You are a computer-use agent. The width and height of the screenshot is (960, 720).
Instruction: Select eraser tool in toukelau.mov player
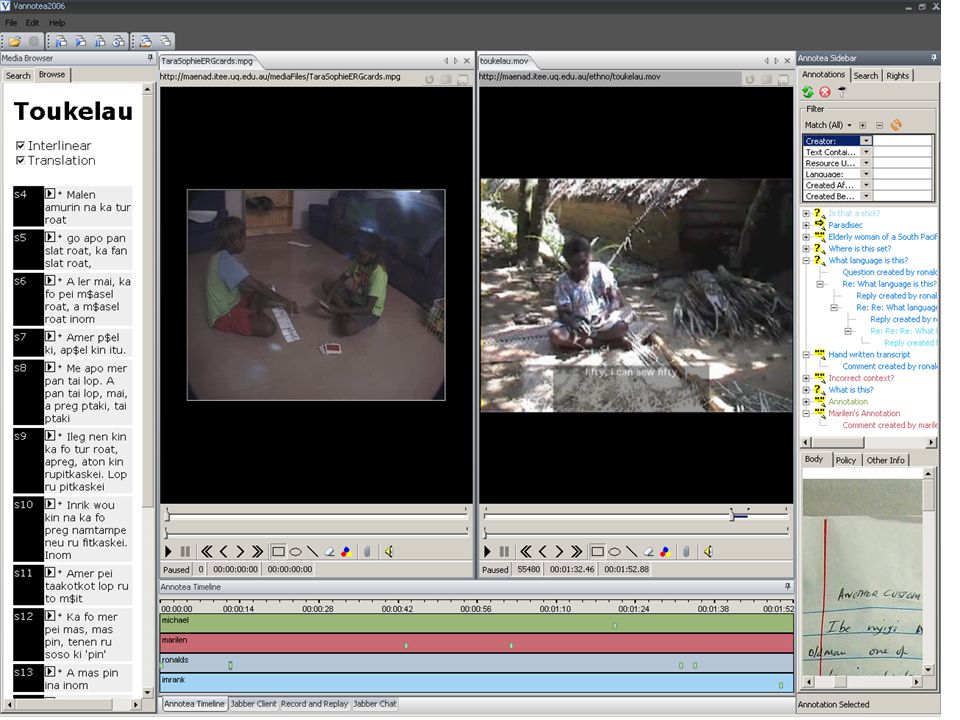click(x=648, y=552)
